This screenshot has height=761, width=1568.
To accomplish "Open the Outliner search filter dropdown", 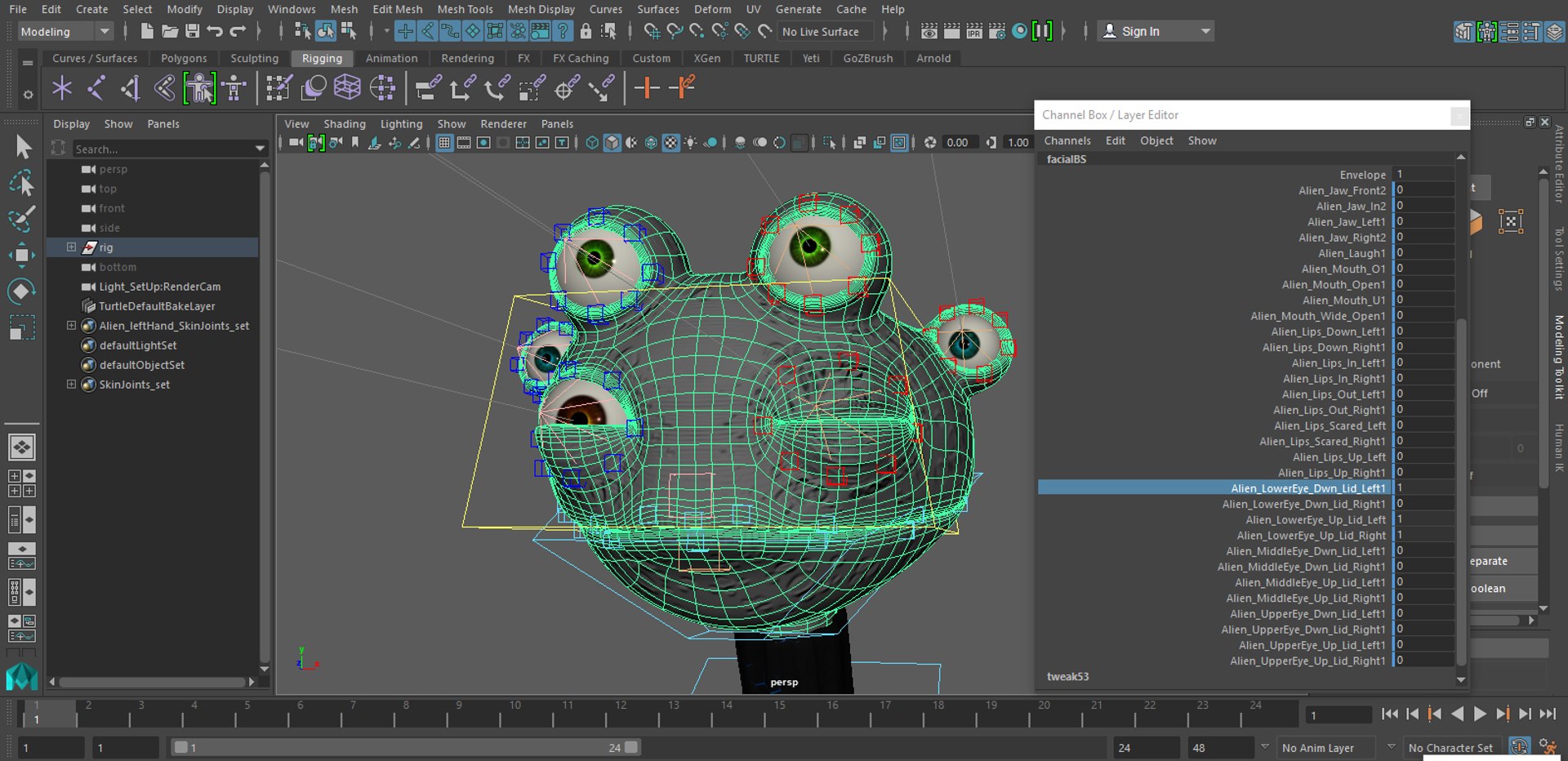I will (261, 149).
